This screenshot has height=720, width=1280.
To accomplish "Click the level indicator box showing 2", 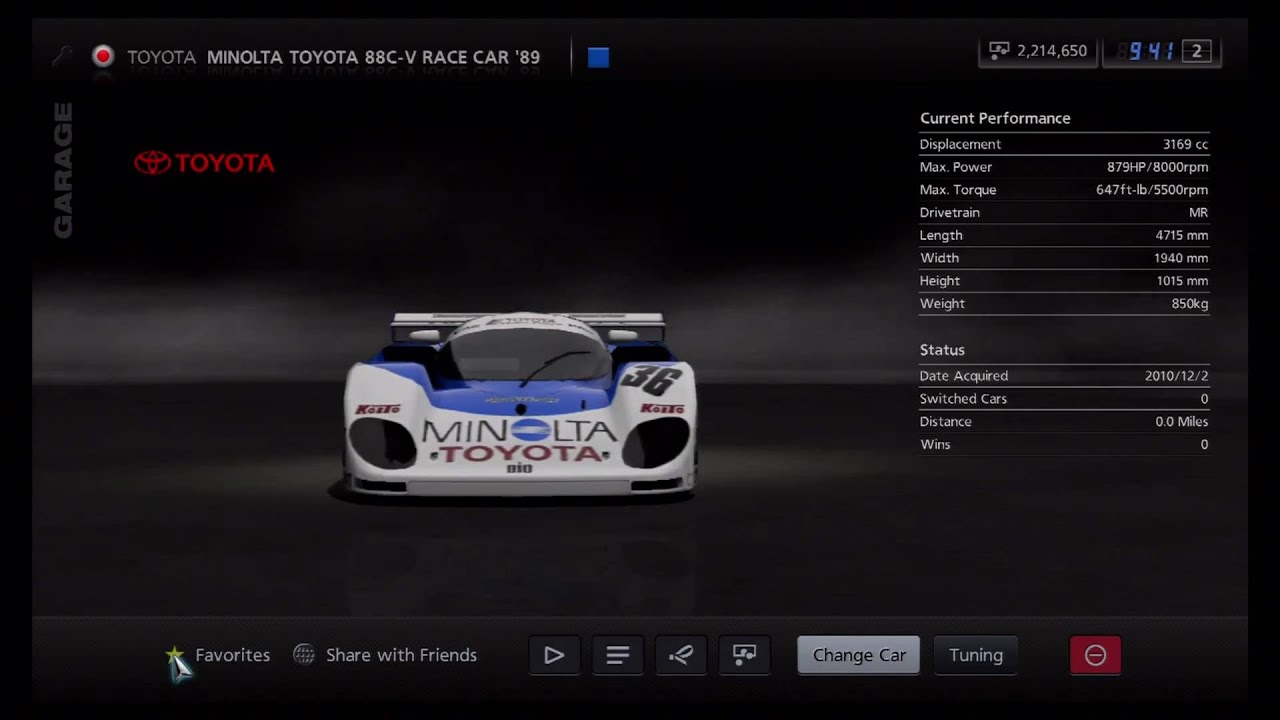I will click(1196, 51).
